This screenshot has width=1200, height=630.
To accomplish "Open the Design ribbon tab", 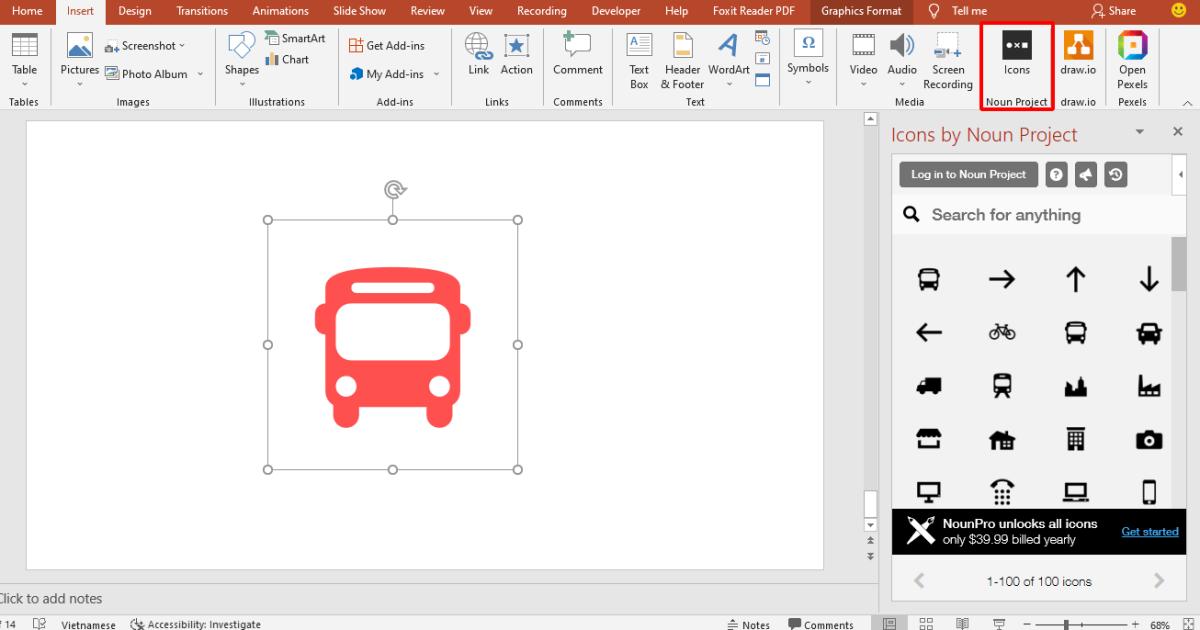I will [134, 11].
